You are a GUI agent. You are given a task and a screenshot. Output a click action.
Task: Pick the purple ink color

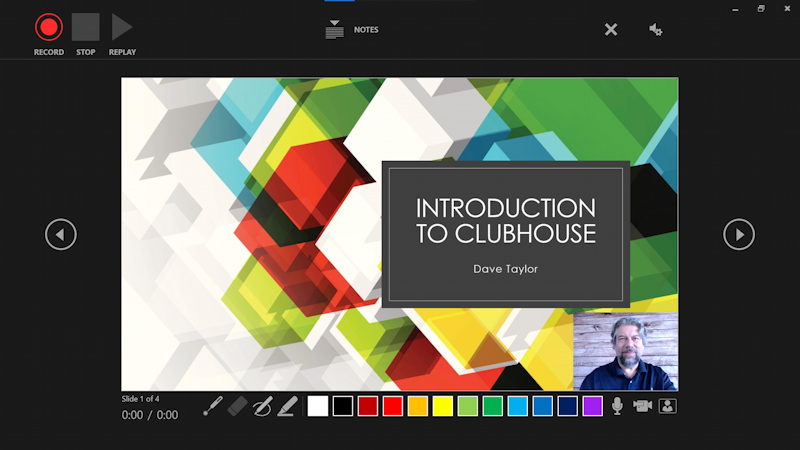tap(592, 406)
